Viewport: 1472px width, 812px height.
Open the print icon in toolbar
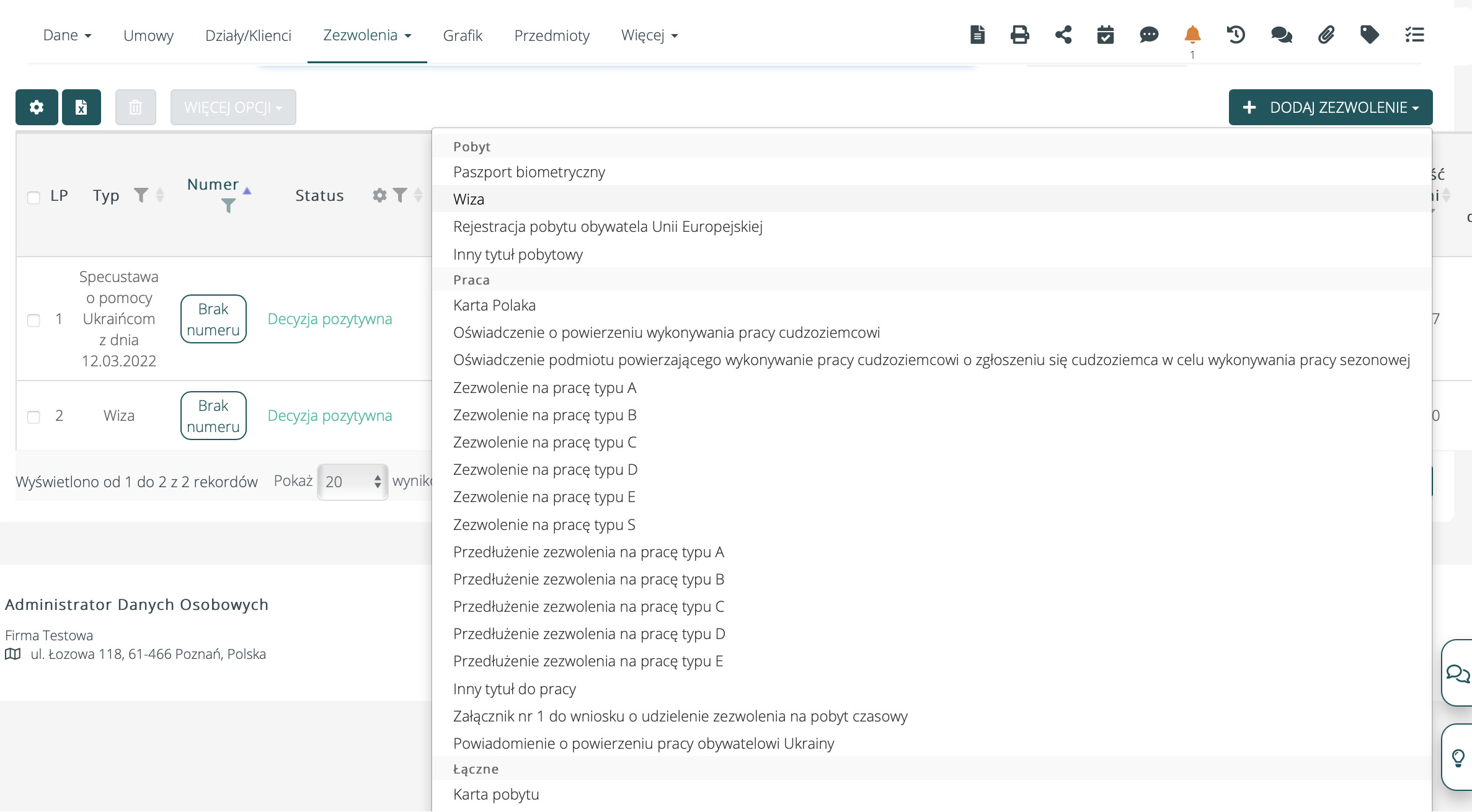coord(1019,35)
